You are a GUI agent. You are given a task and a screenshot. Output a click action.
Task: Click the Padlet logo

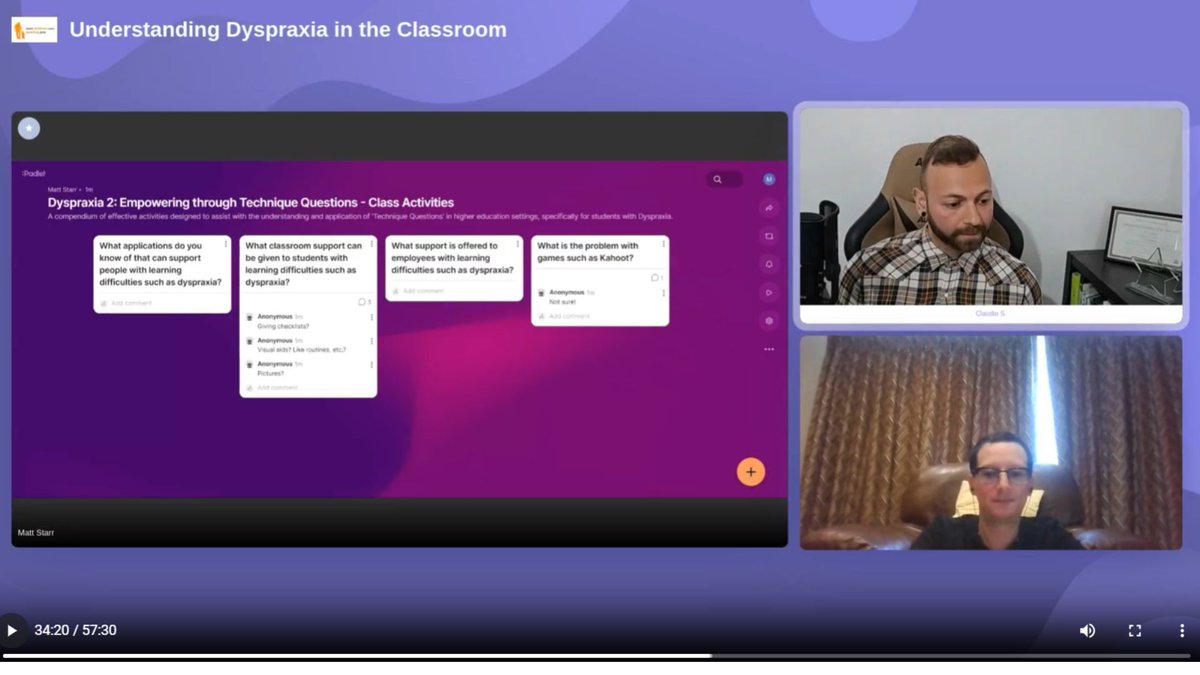34,173
